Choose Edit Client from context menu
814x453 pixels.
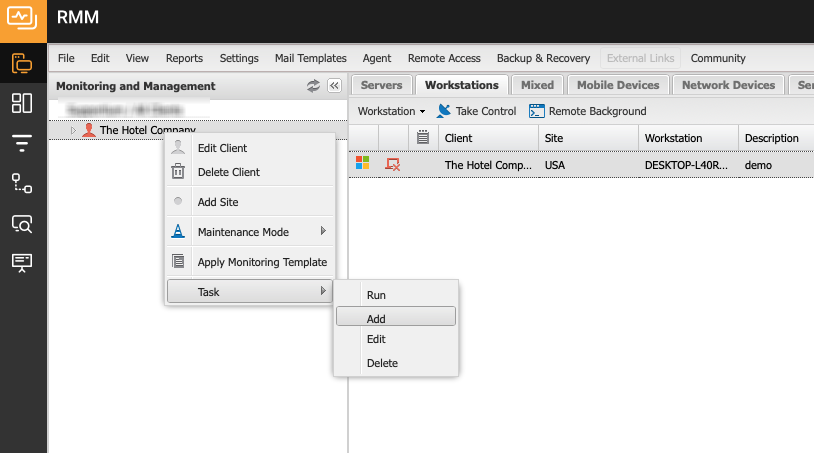point(250,148)
